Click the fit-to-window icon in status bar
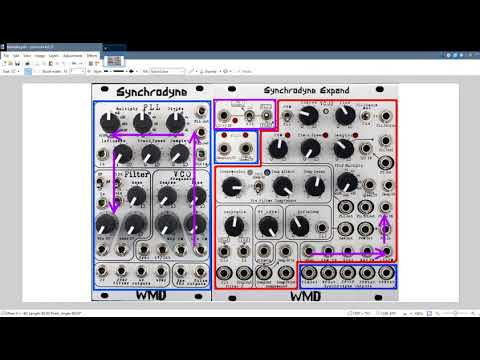Screen dimensions: 480x360 429,313
